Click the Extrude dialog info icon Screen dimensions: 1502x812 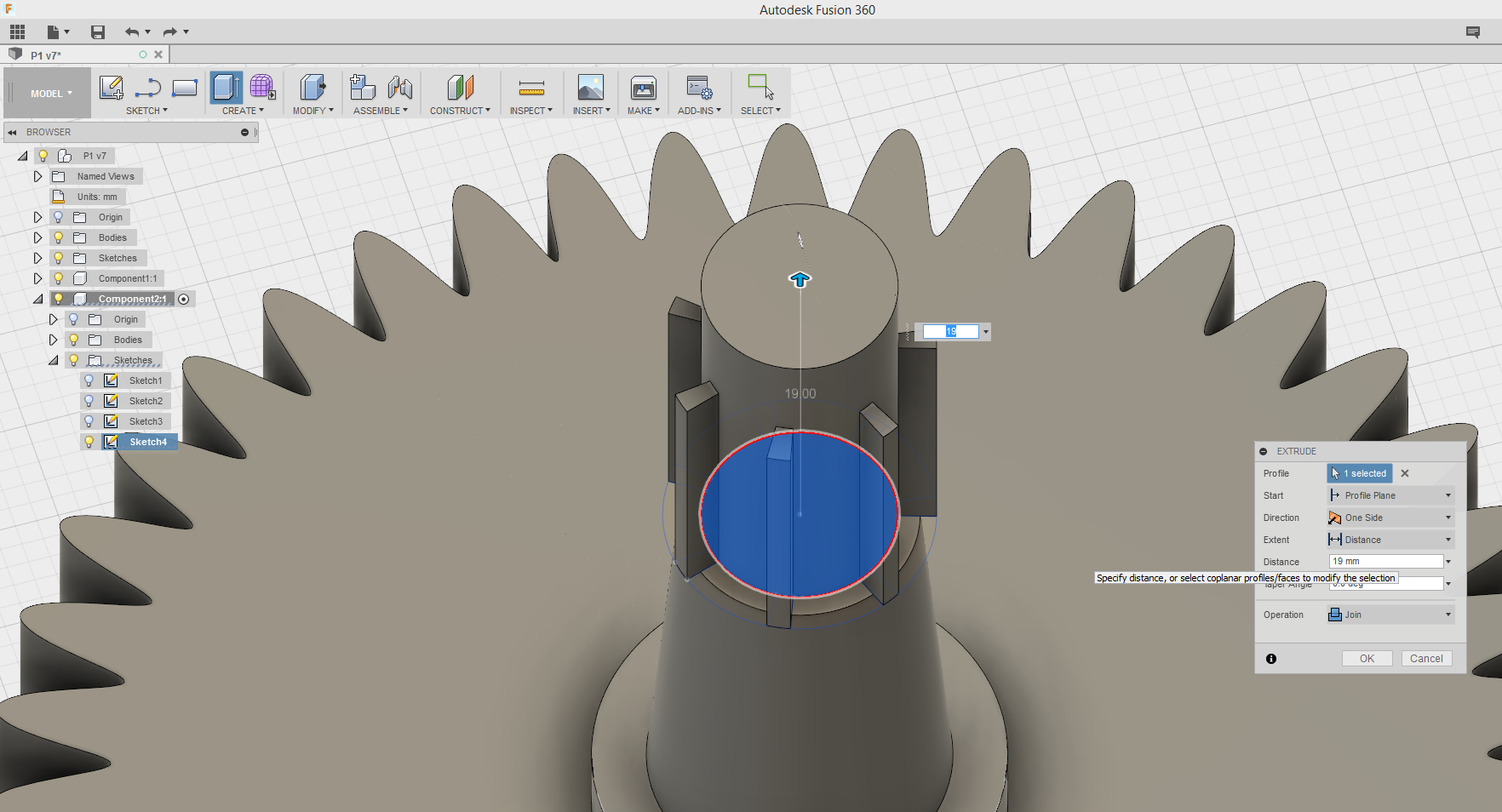point(1271,659)
